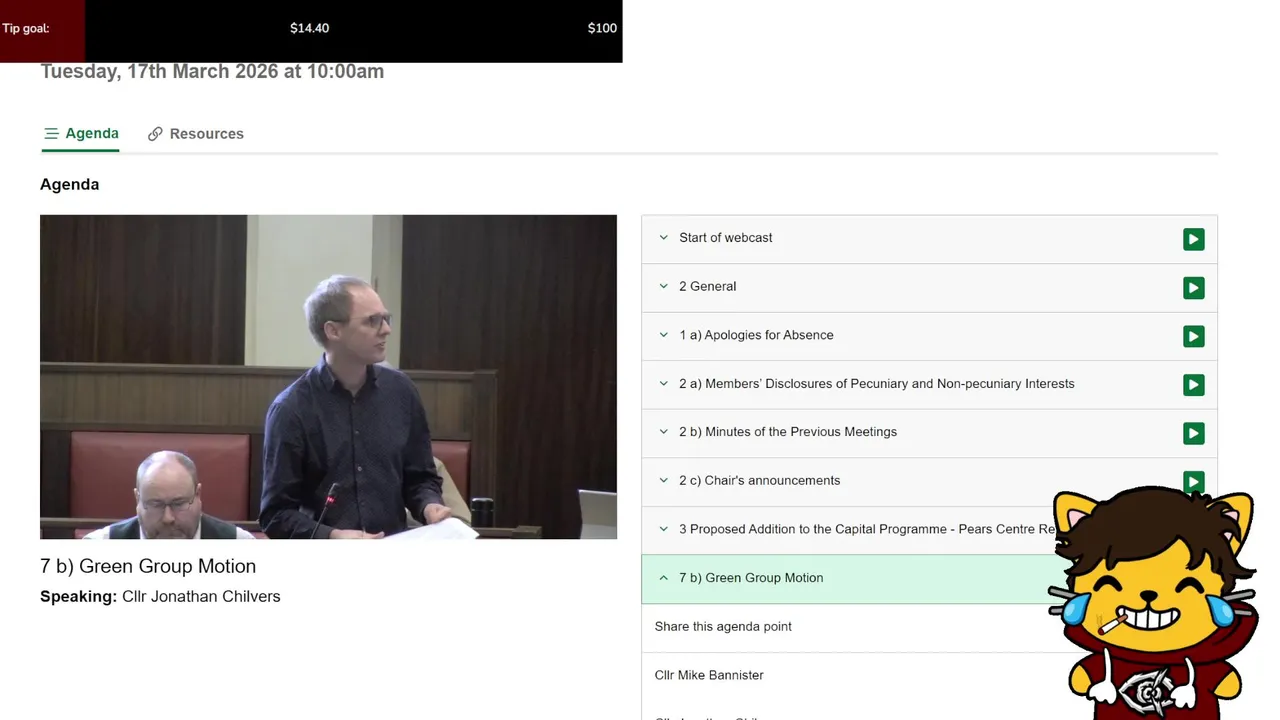Click the 7 b) Green Group Motion row title
This screenshot has width=1280, height=720.
click(751, 578)
